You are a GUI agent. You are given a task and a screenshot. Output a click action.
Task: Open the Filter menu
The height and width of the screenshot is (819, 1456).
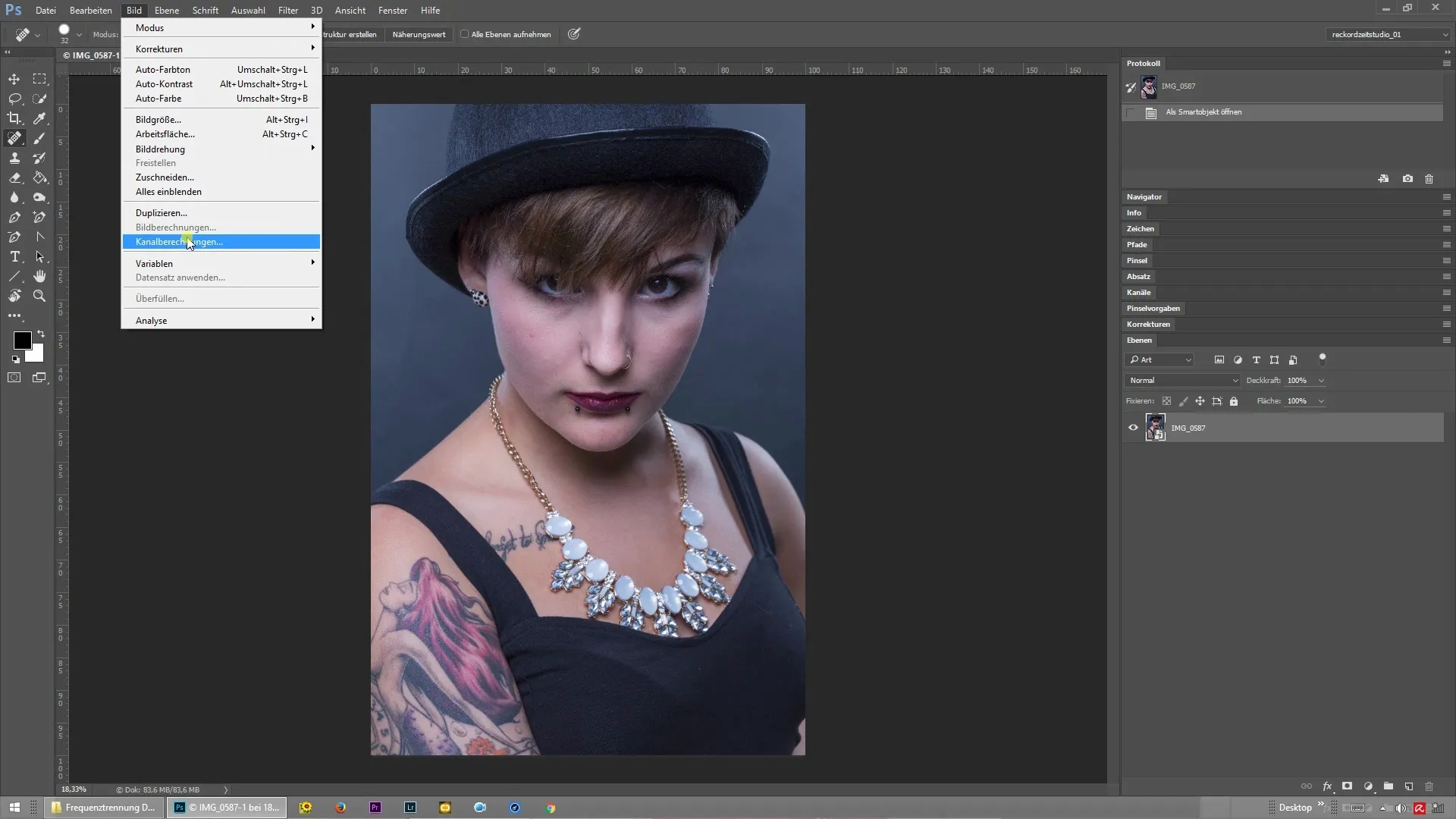(x=288, y=11)
